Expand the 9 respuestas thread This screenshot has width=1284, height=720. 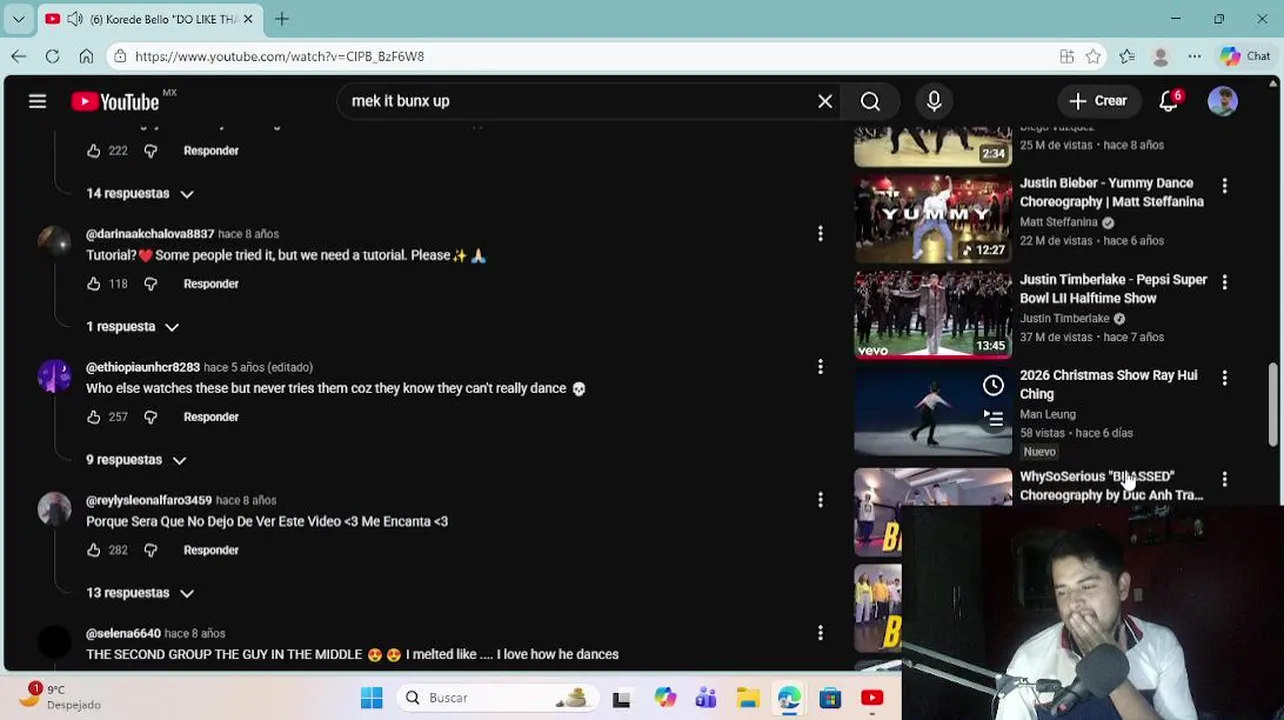[135, 460]
